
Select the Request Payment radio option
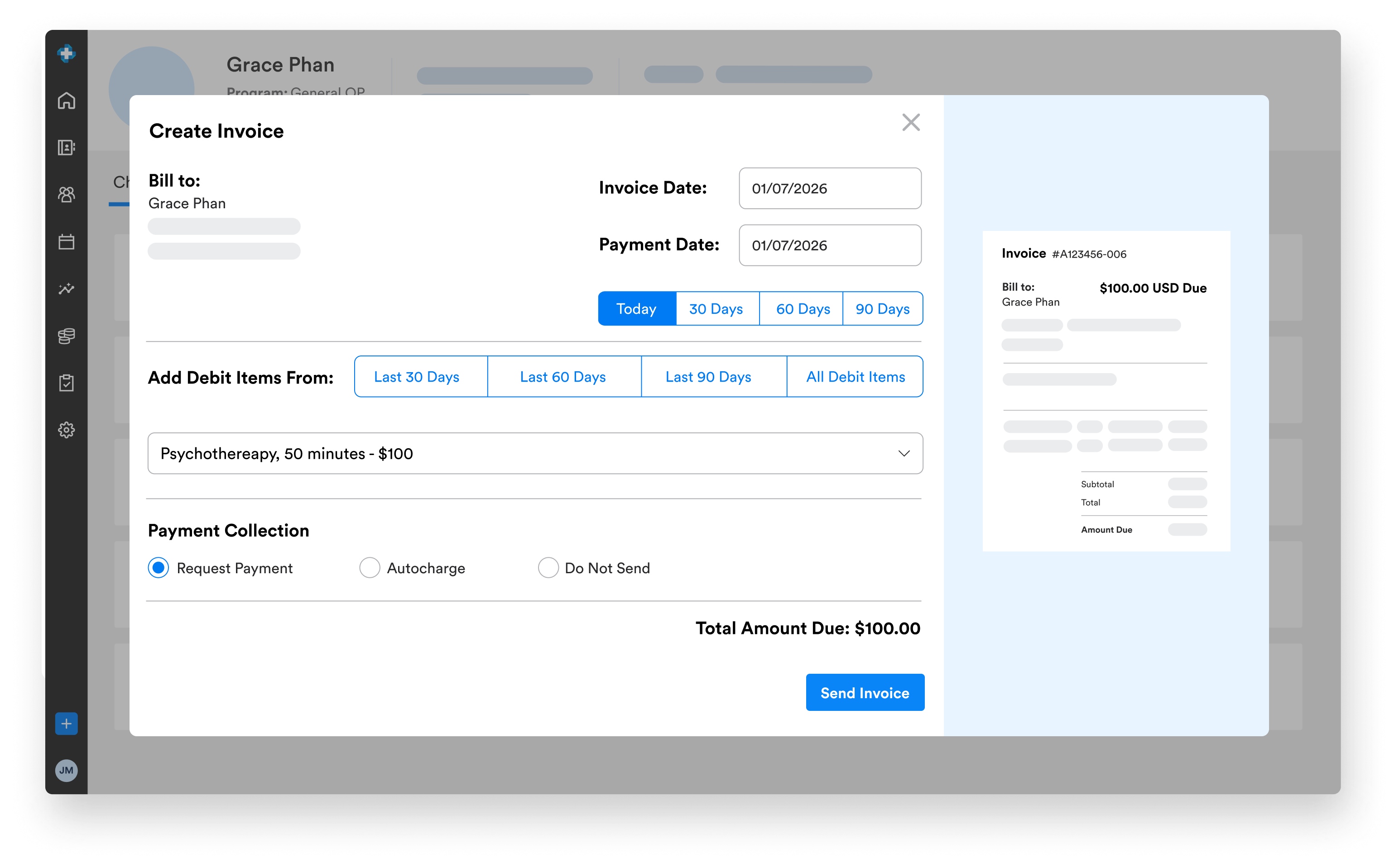(x=159, y=568)
